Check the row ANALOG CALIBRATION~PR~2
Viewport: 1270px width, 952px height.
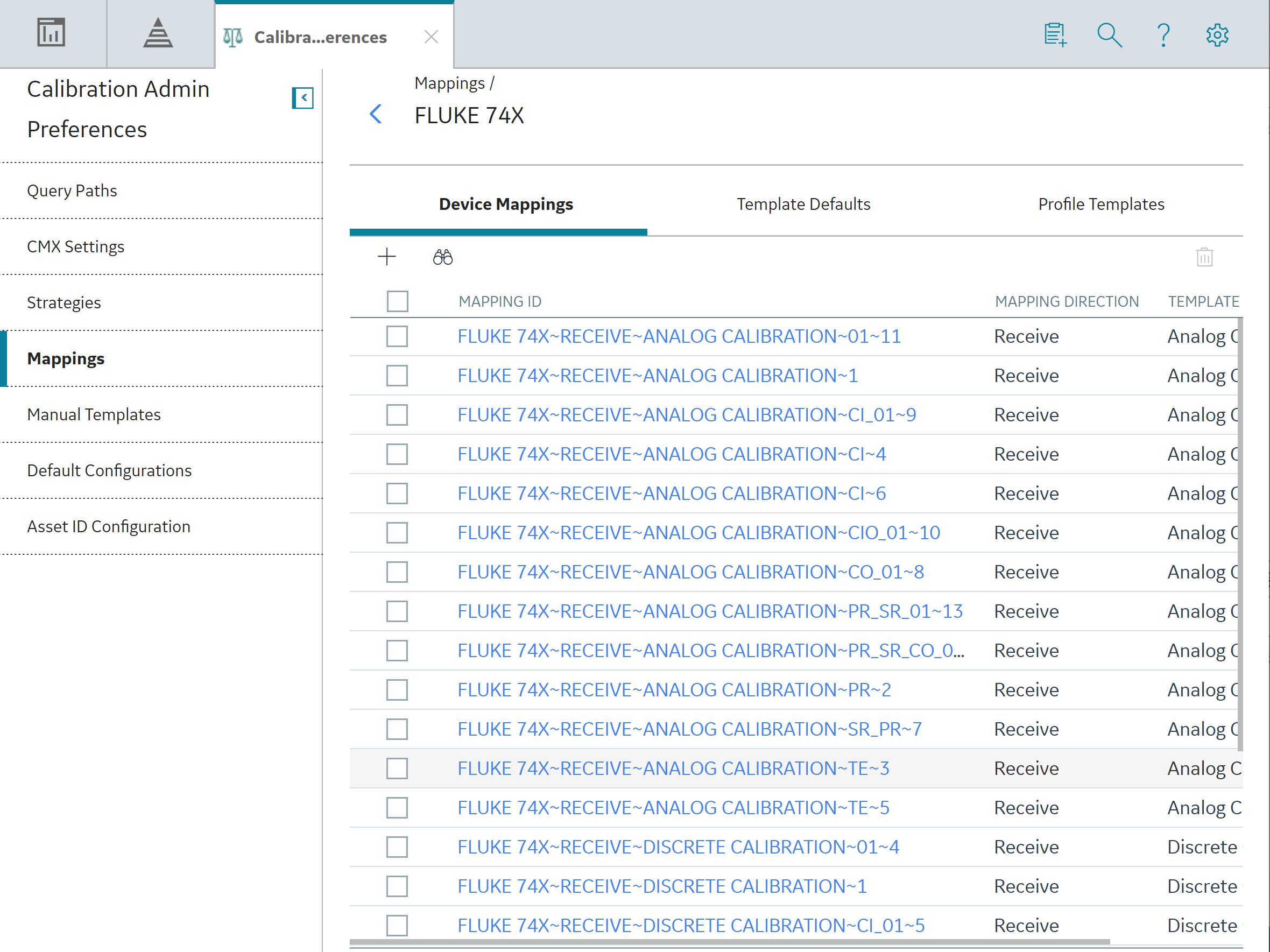point(397,690)
